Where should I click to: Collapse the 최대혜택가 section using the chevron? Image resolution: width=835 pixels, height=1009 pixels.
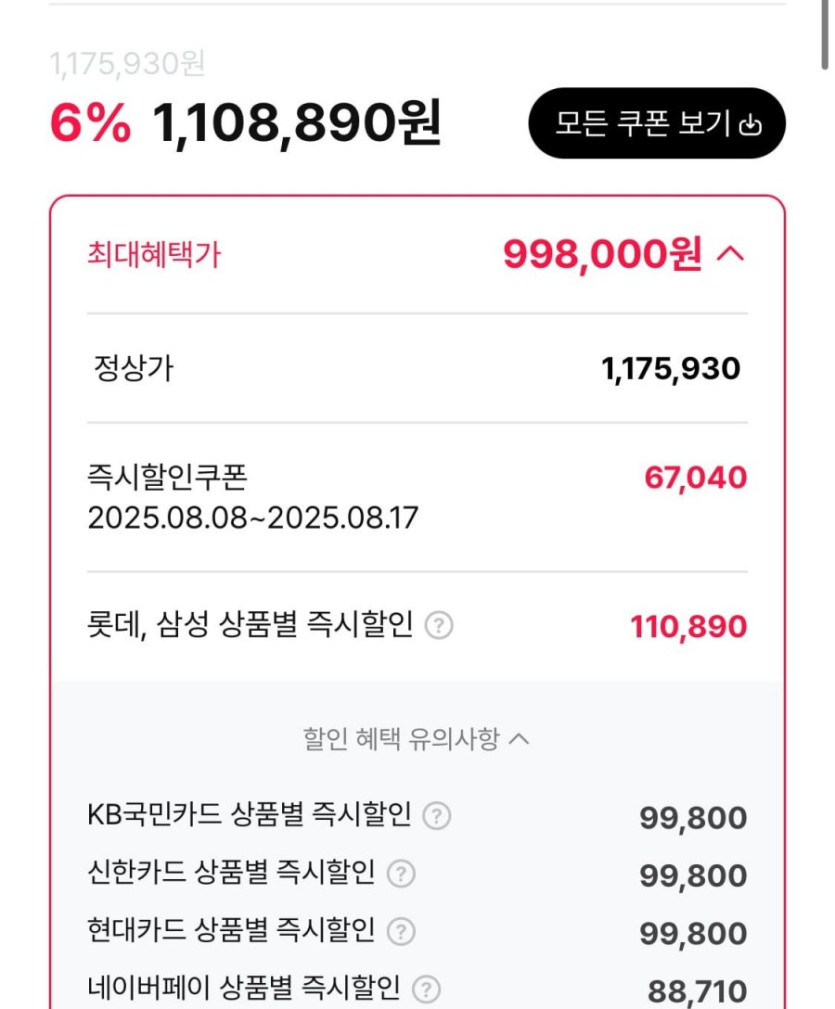(731, 255)
